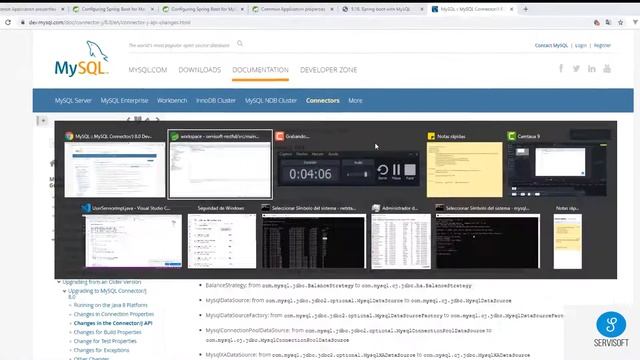The width and height of the screenshot is (640, 360).
Task: Switch to the workspace servisoft window
Action: point(220,170)
